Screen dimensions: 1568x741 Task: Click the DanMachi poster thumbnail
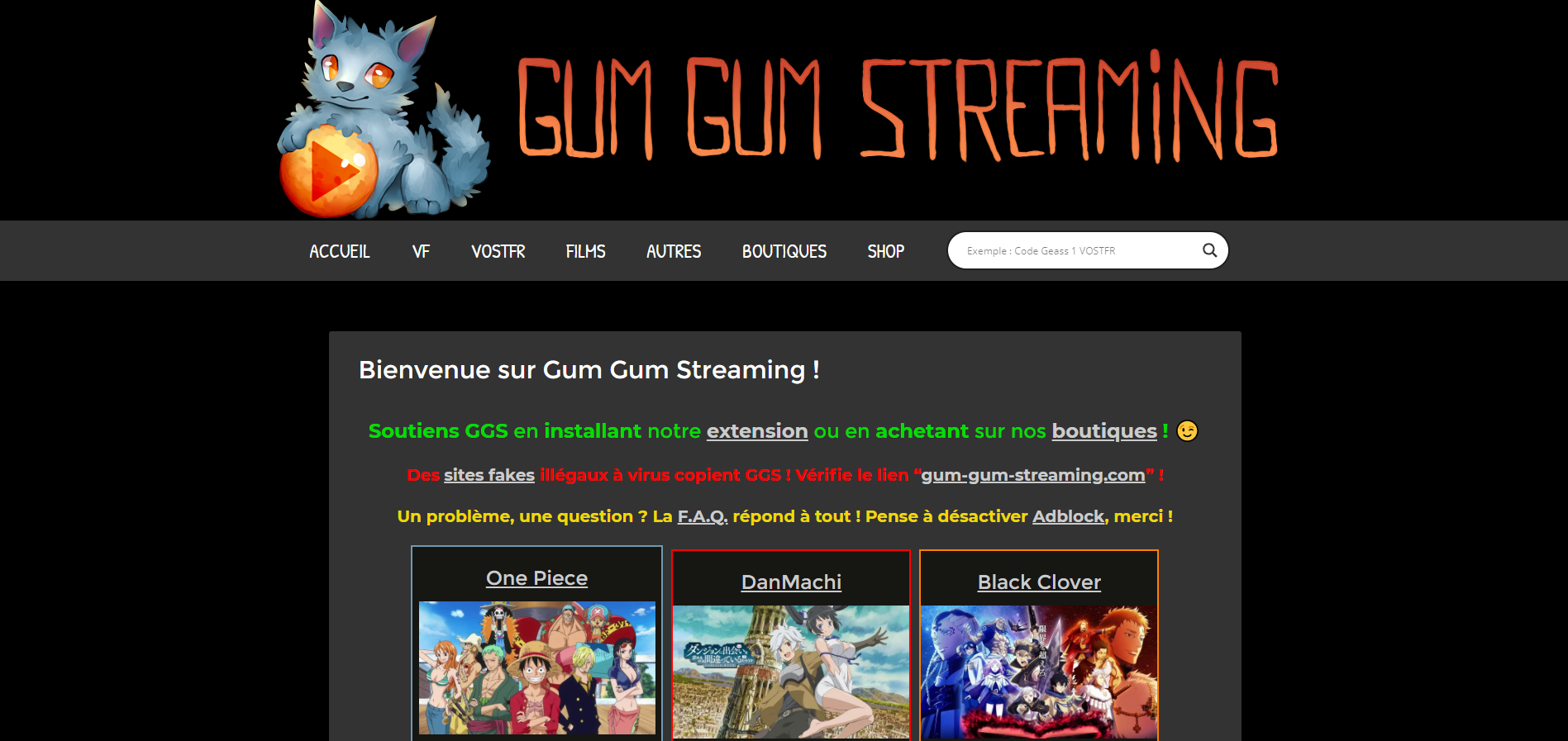(x=791, y=672)
